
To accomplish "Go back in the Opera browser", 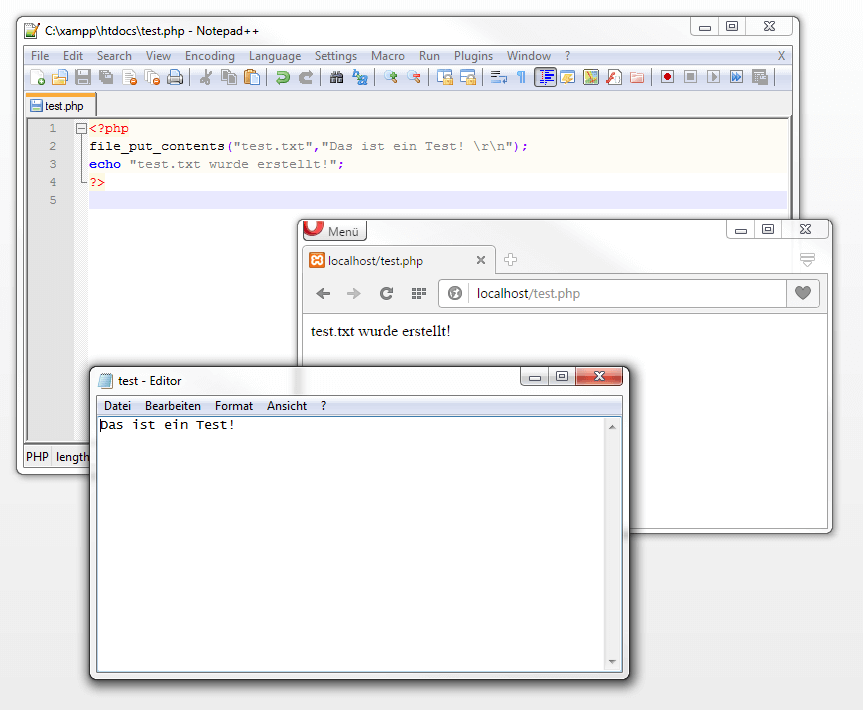I will [x=323, y=293].
